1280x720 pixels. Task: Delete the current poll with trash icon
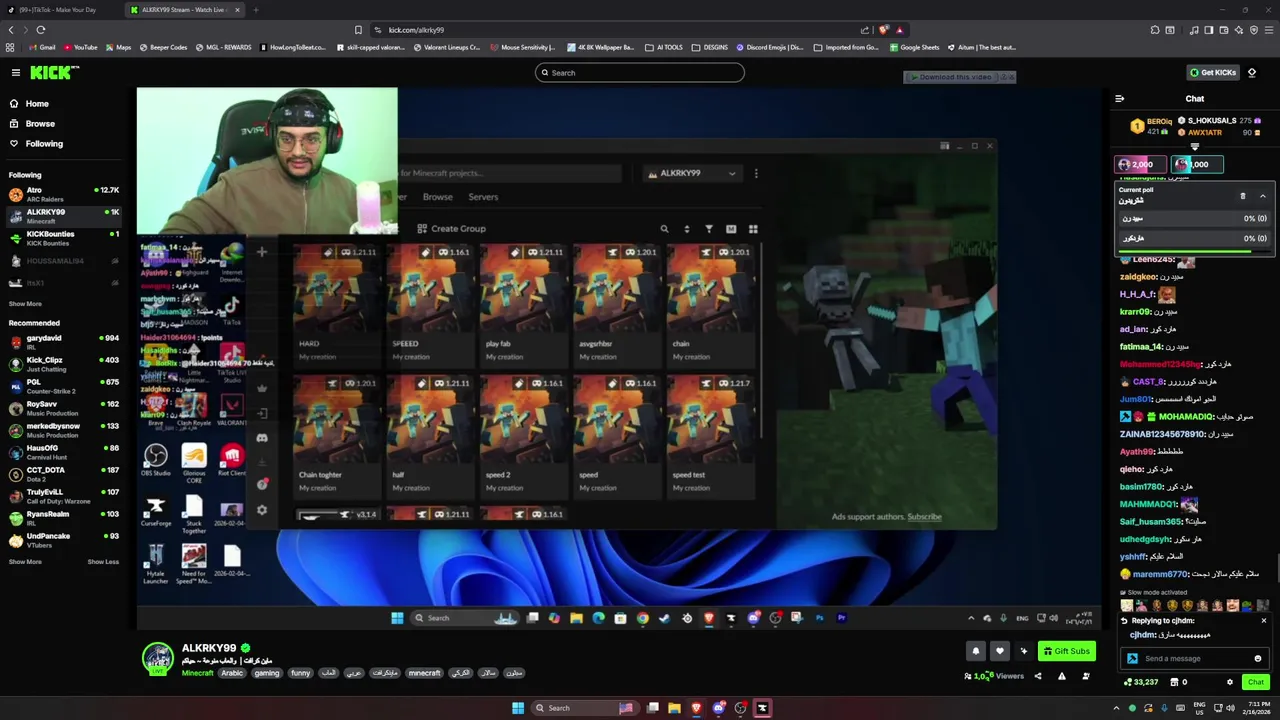pyautogui.click(x=1243, y=196)
